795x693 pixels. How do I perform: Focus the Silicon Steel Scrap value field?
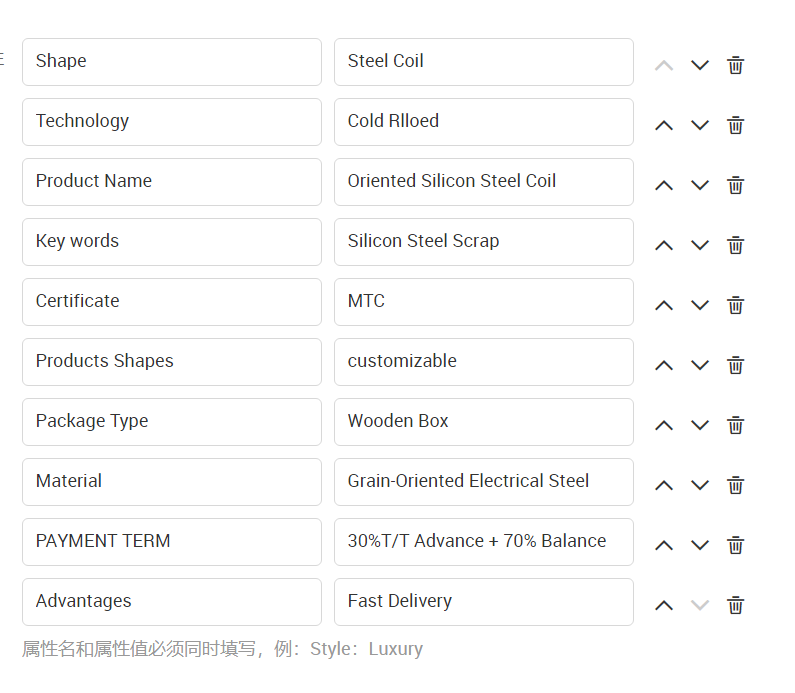(484, 242)
